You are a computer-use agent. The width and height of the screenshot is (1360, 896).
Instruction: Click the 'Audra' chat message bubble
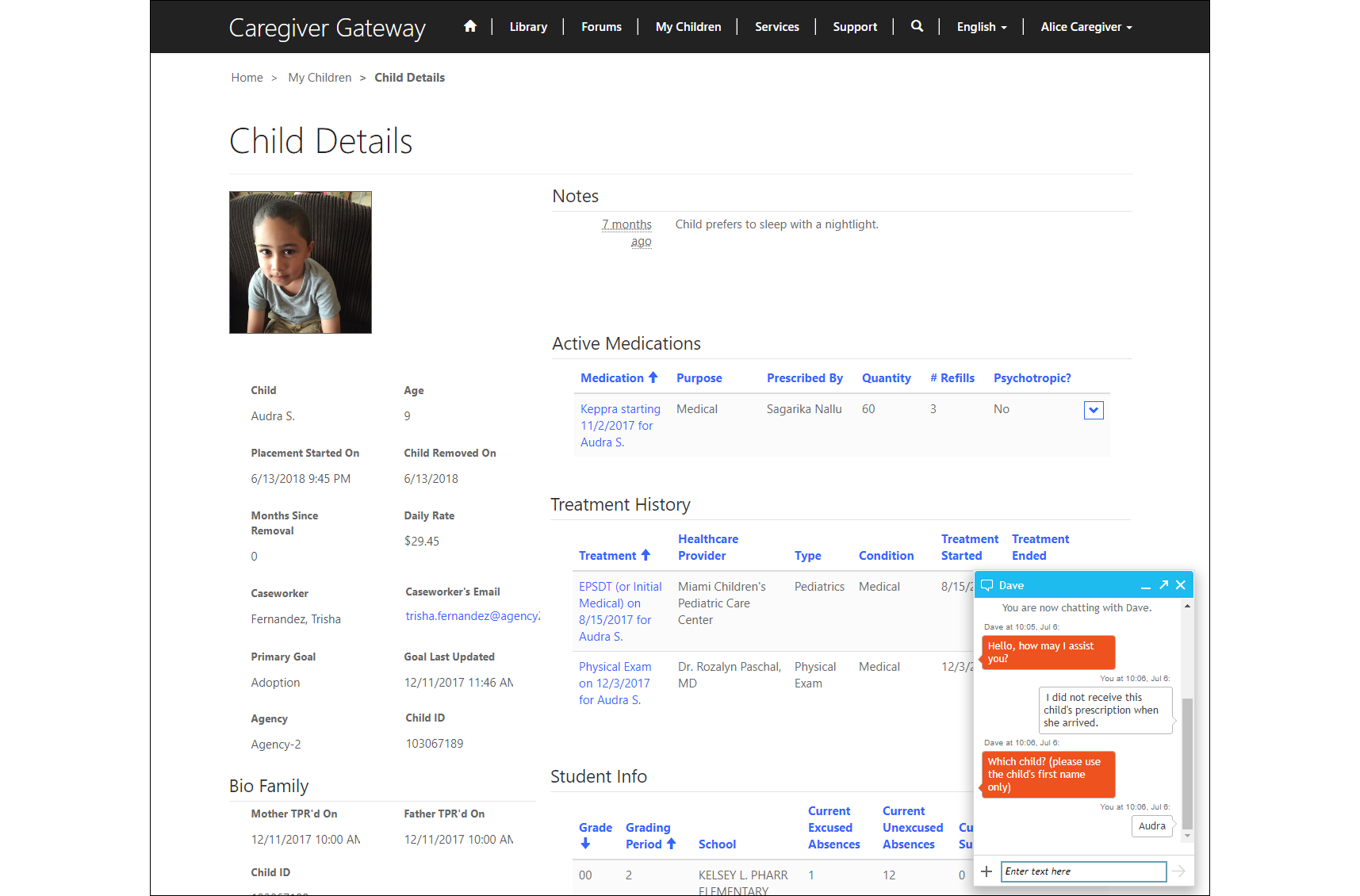coord(1151,826)
